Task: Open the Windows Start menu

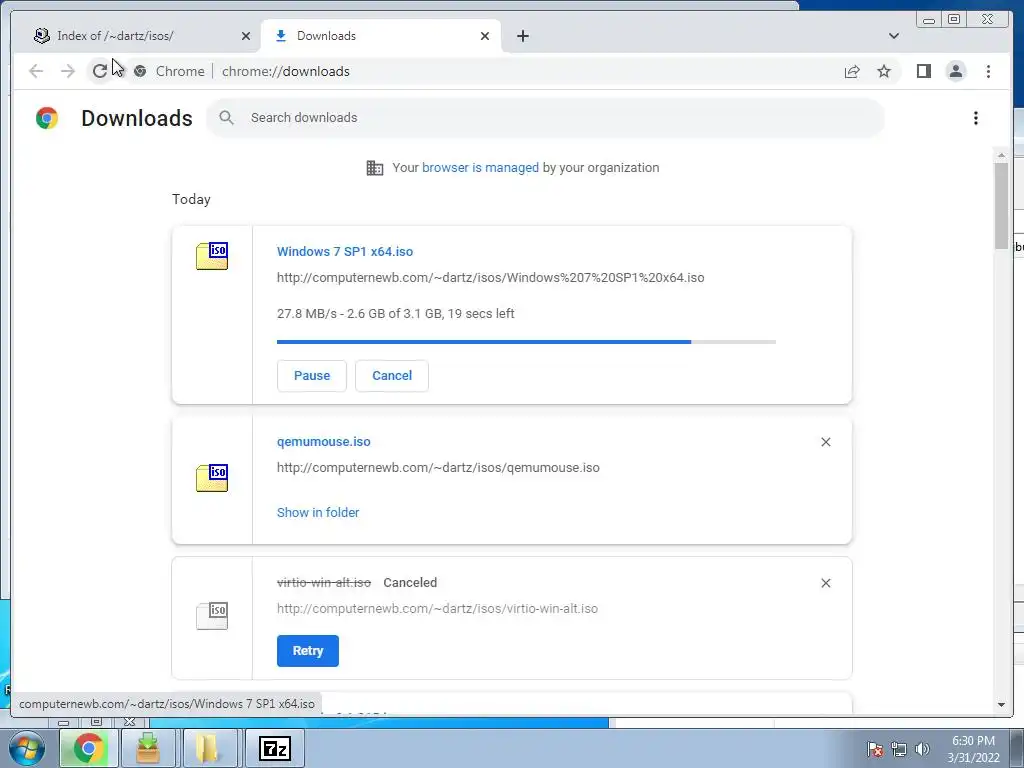Action: [x=26, y=748]
